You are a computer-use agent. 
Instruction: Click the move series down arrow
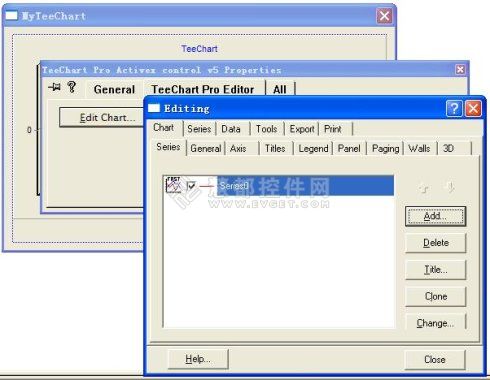(450, 187)
